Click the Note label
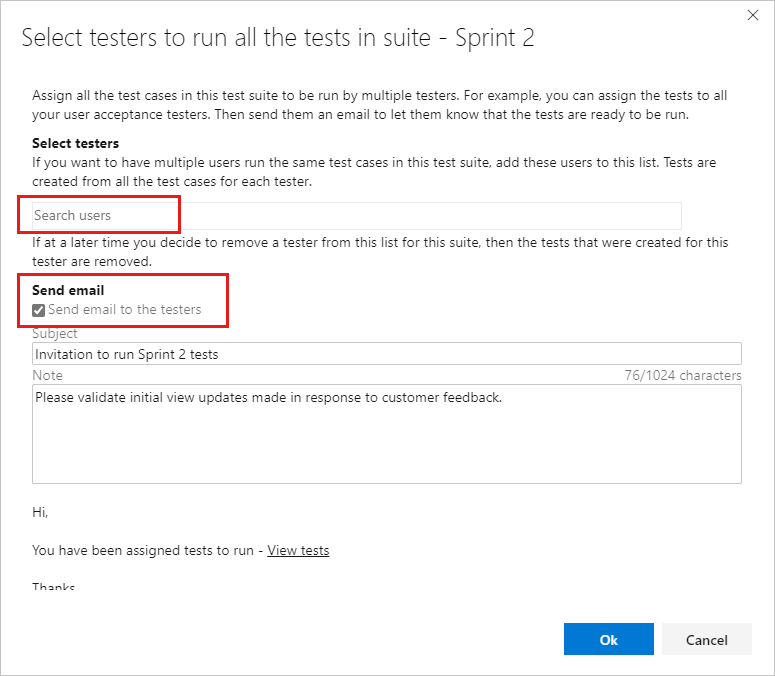This screenshot has height=676, width=775. tap(47, 375)
